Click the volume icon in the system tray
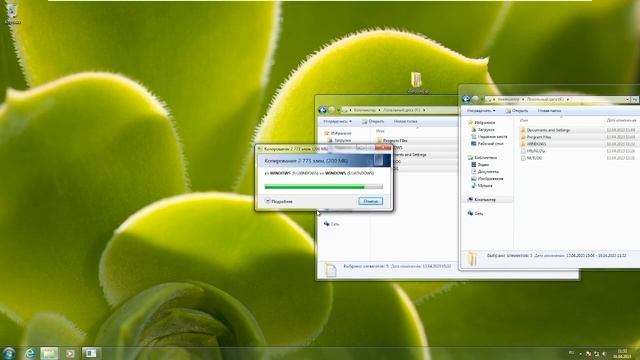Viewport: 640px width, 360px height. click(604, 354)
